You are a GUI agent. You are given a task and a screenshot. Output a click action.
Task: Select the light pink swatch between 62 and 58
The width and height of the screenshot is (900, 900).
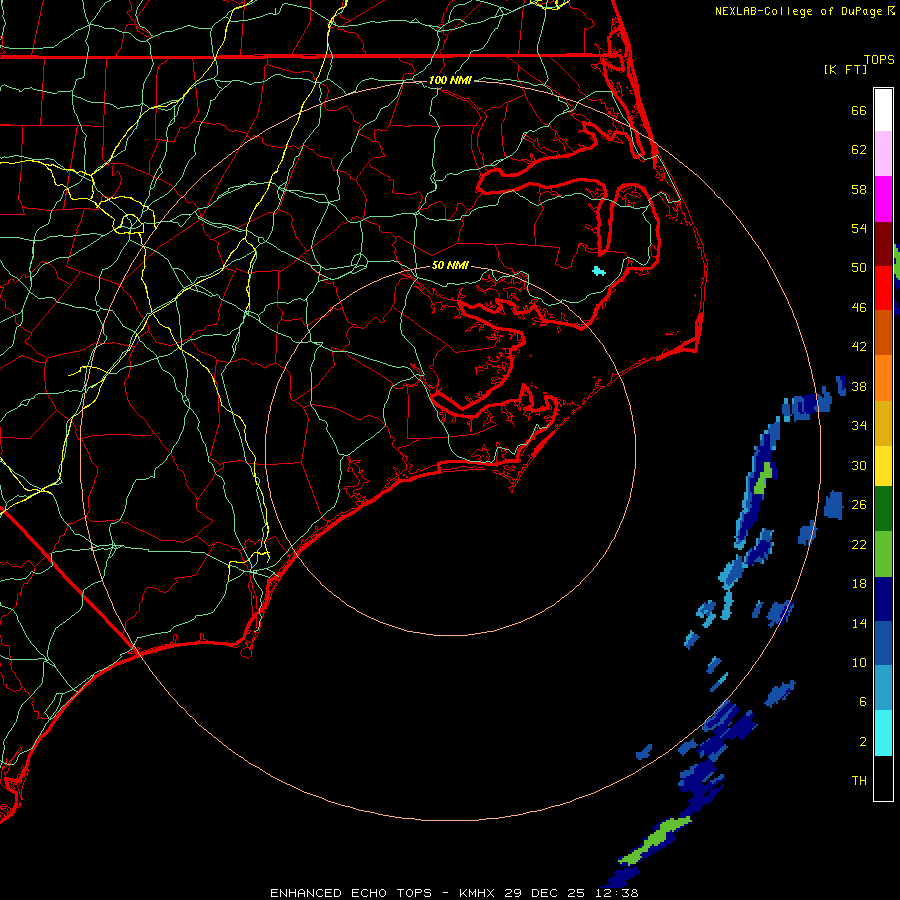[x=883, y=154]
